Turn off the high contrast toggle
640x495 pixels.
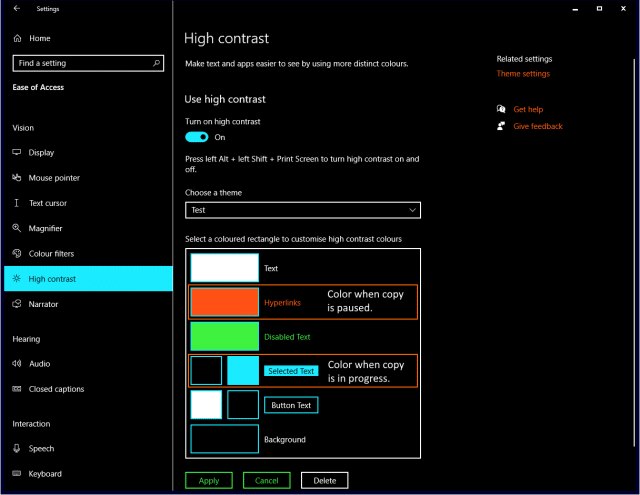(197, 137)
